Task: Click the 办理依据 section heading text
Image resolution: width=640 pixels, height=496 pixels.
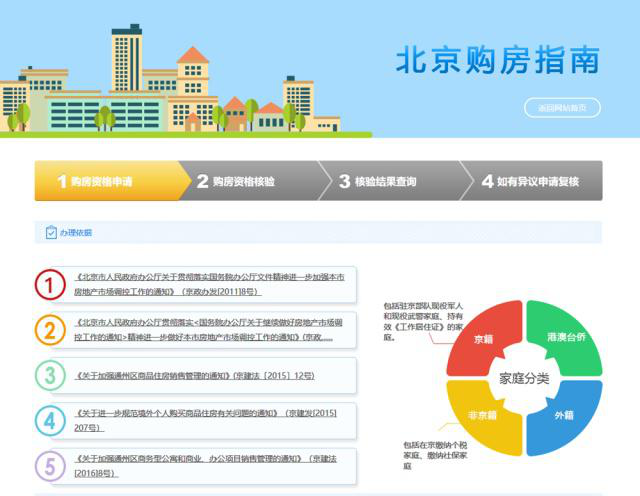Action: click(76, 233)
